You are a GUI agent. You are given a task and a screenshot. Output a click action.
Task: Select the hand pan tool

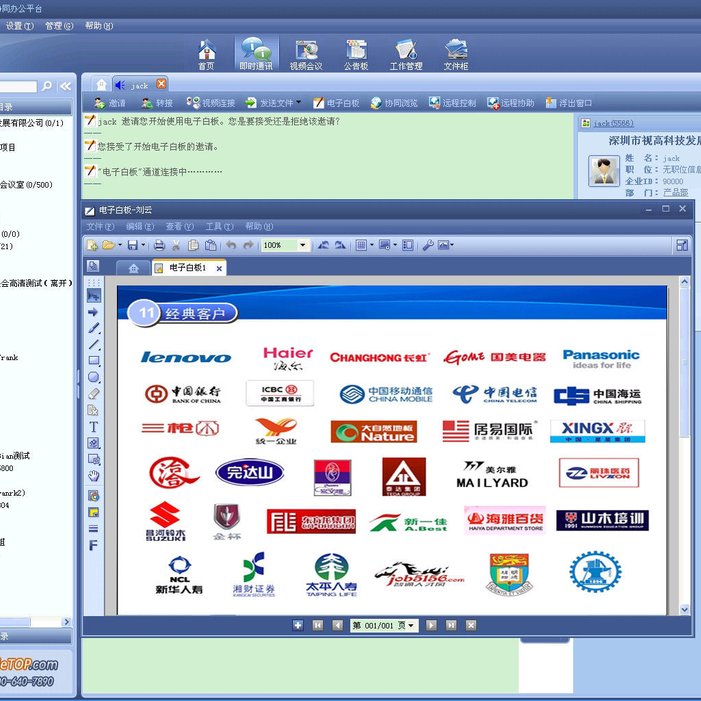tap(93, 476)
